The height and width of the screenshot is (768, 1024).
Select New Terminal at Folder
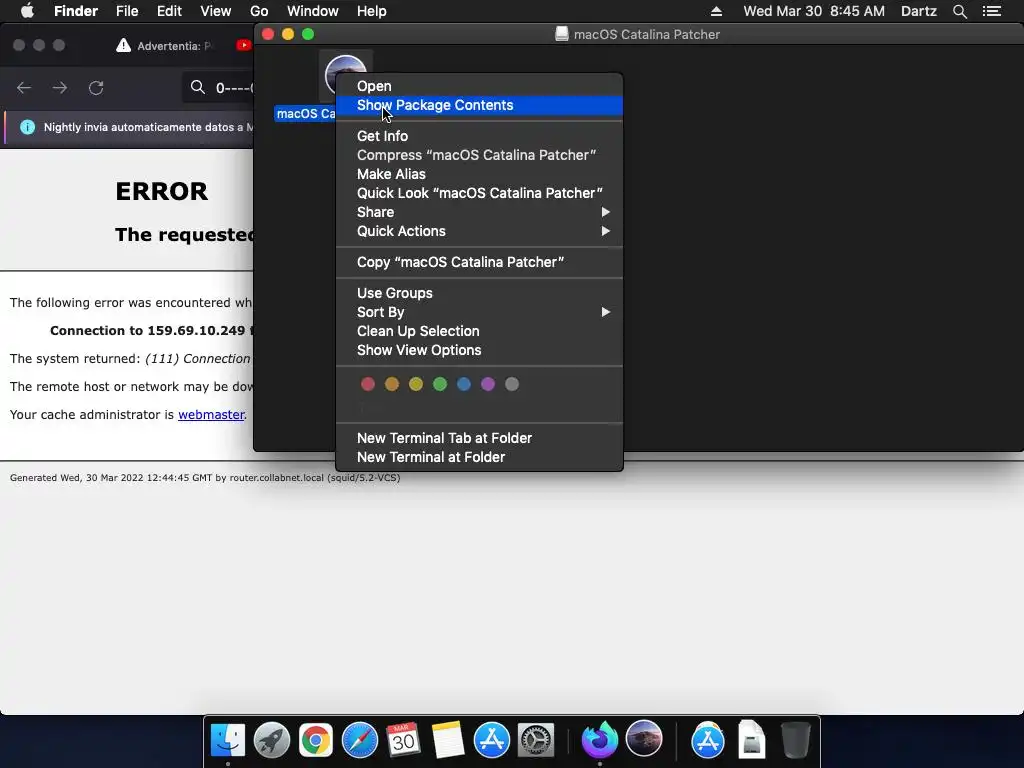pyautogui.click(x=479, y=456)
